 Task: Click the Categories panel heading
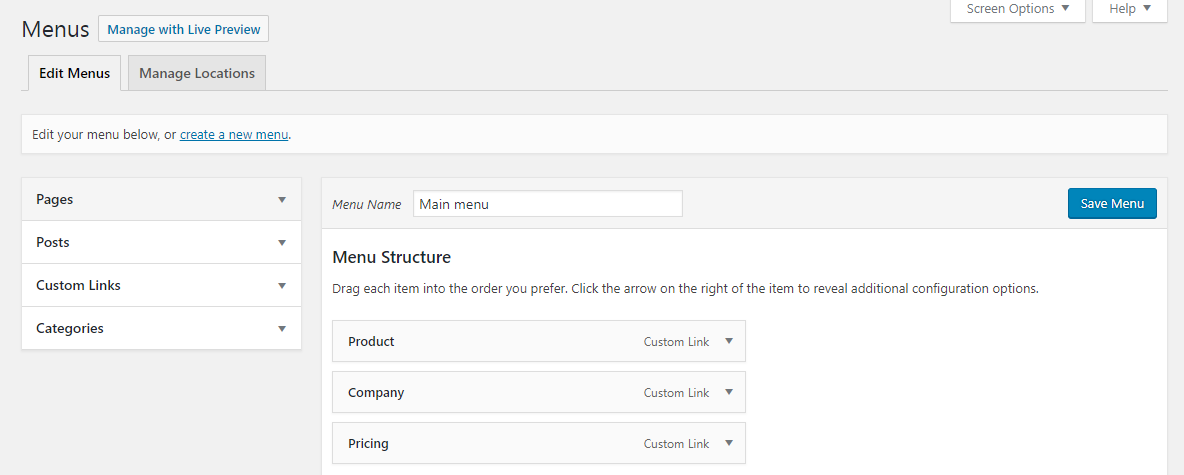click(x=70, y=328)
